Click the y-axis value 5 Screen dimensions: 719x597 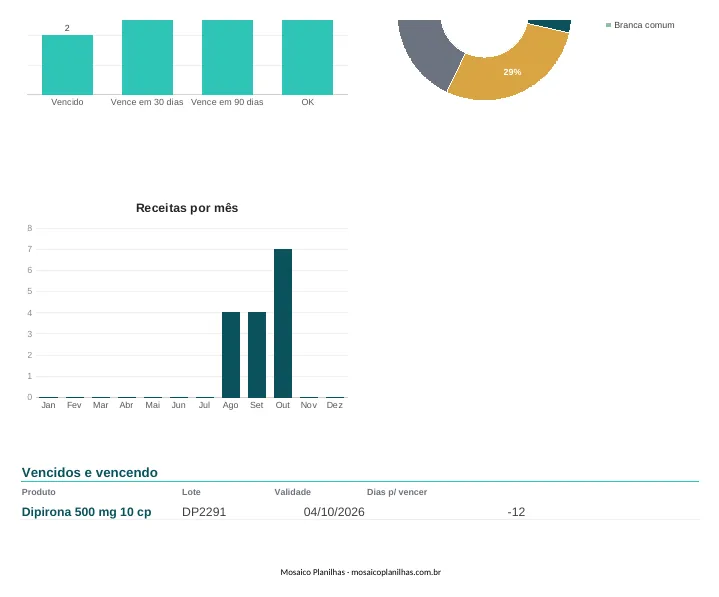(x=30, y=291)
